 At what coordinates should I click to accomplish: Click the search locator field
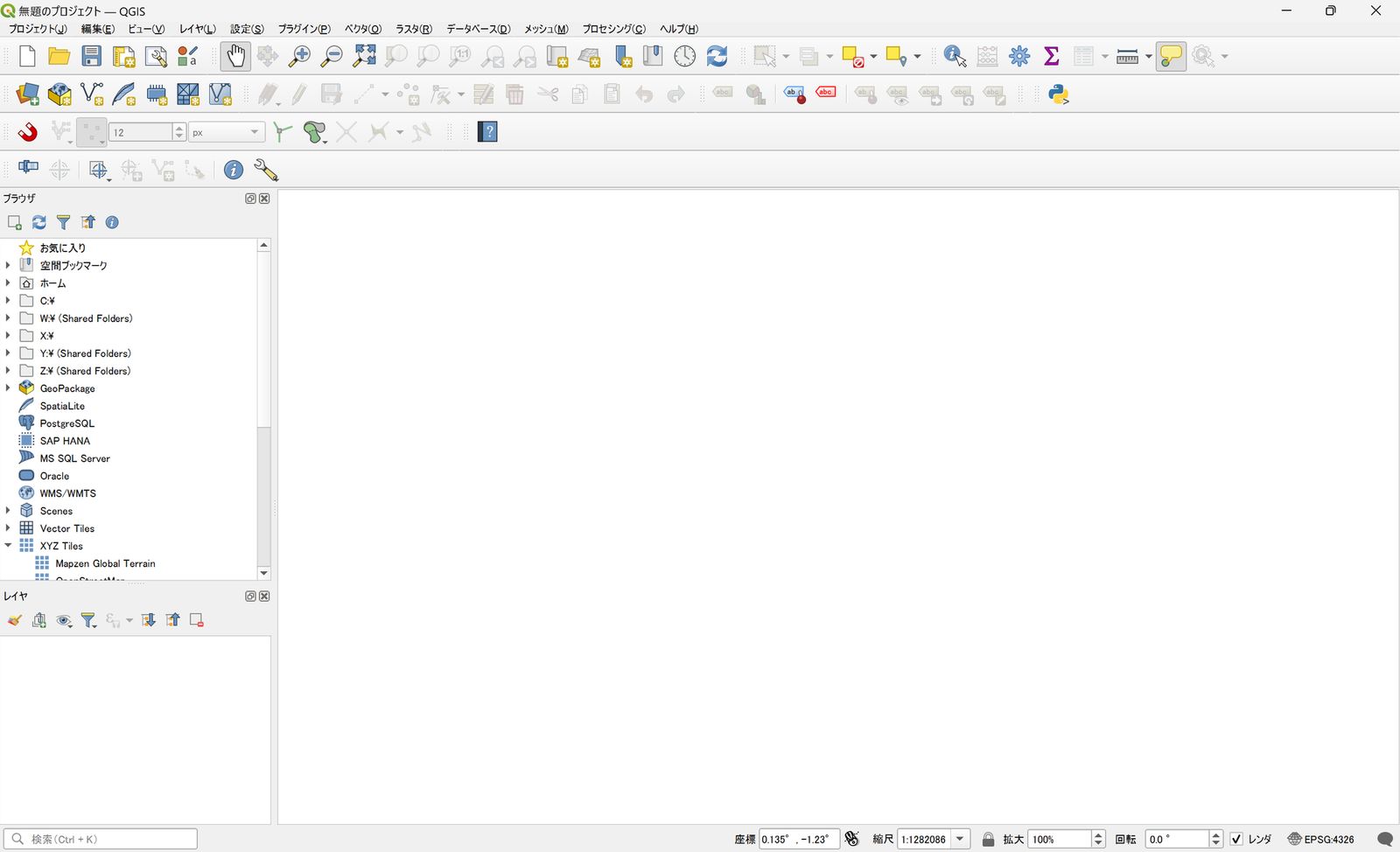[x=101, y=839]
